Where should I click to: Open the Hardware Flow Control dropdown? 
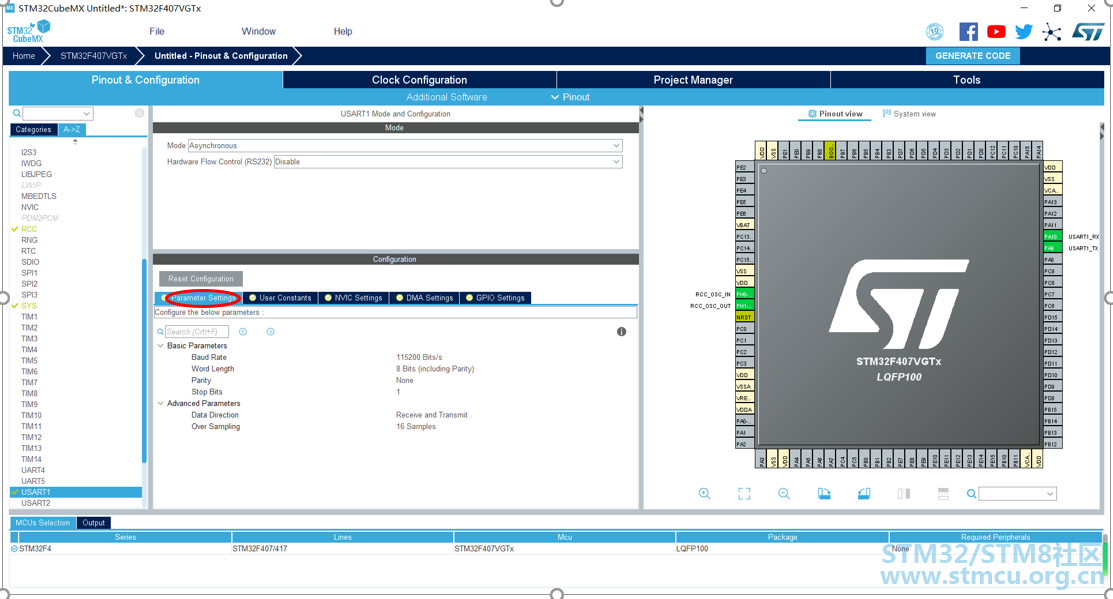tap(448, 162)
